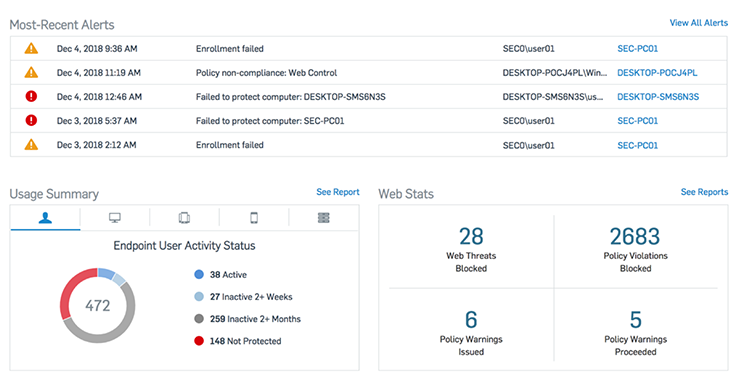Select the user icon tab in Usage Summary
The width and height of the screenshot is (742, 387).
tap(45, 218)
